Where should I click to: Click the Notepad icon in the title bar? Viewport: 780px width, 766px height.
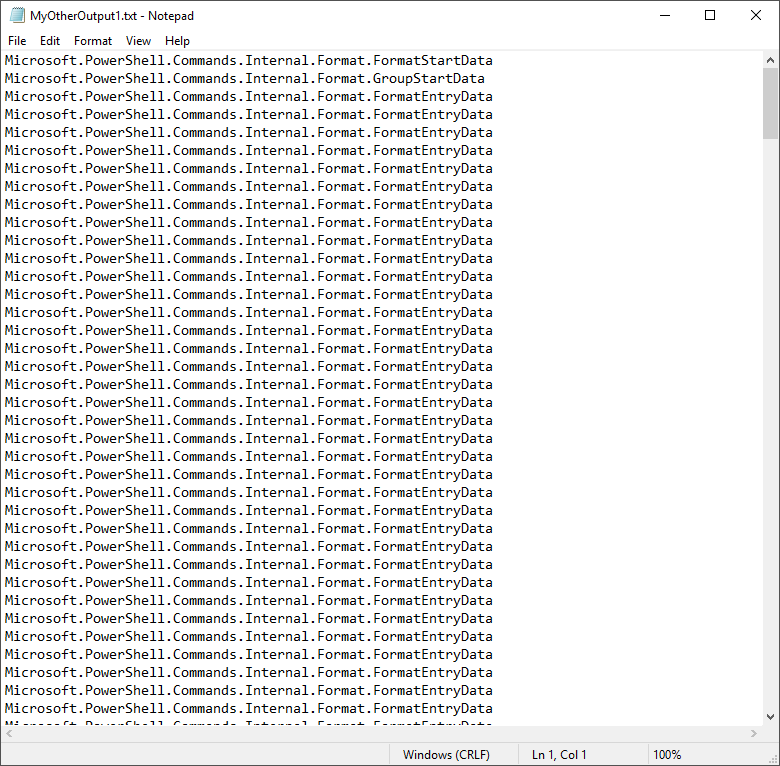click(x=17, y=15)
